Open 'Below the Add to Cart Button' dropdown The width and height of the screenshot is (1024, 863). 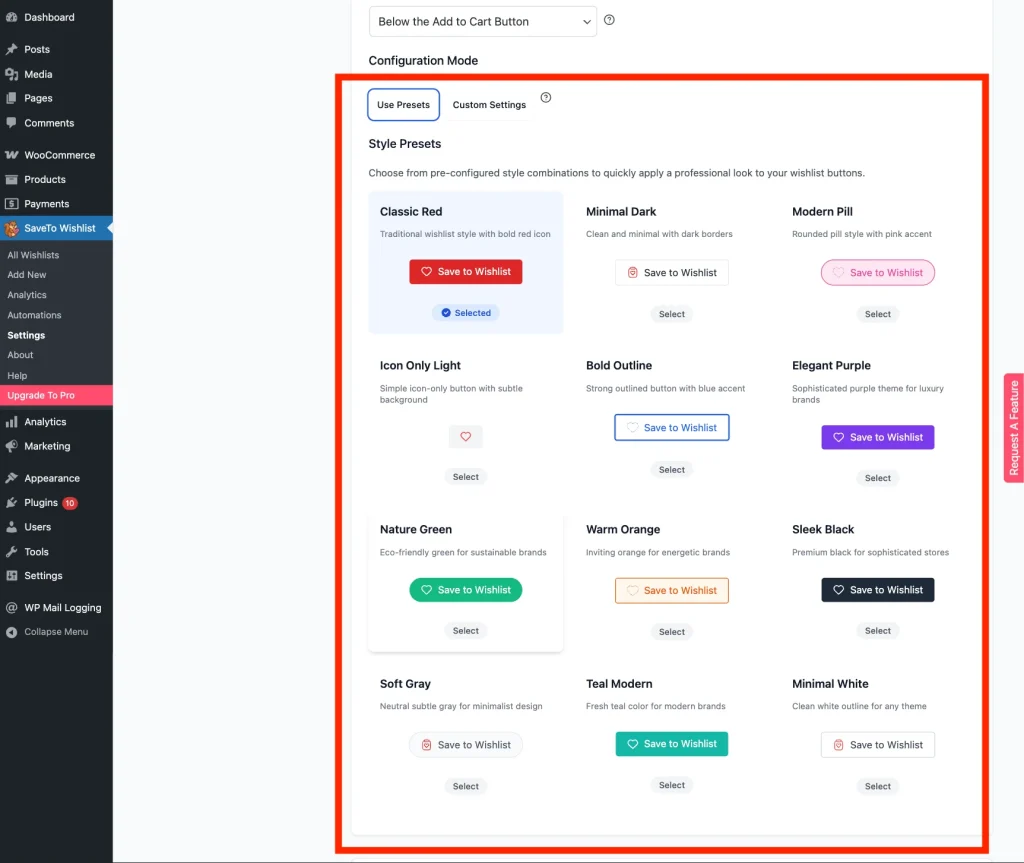[x=482, y=21]
